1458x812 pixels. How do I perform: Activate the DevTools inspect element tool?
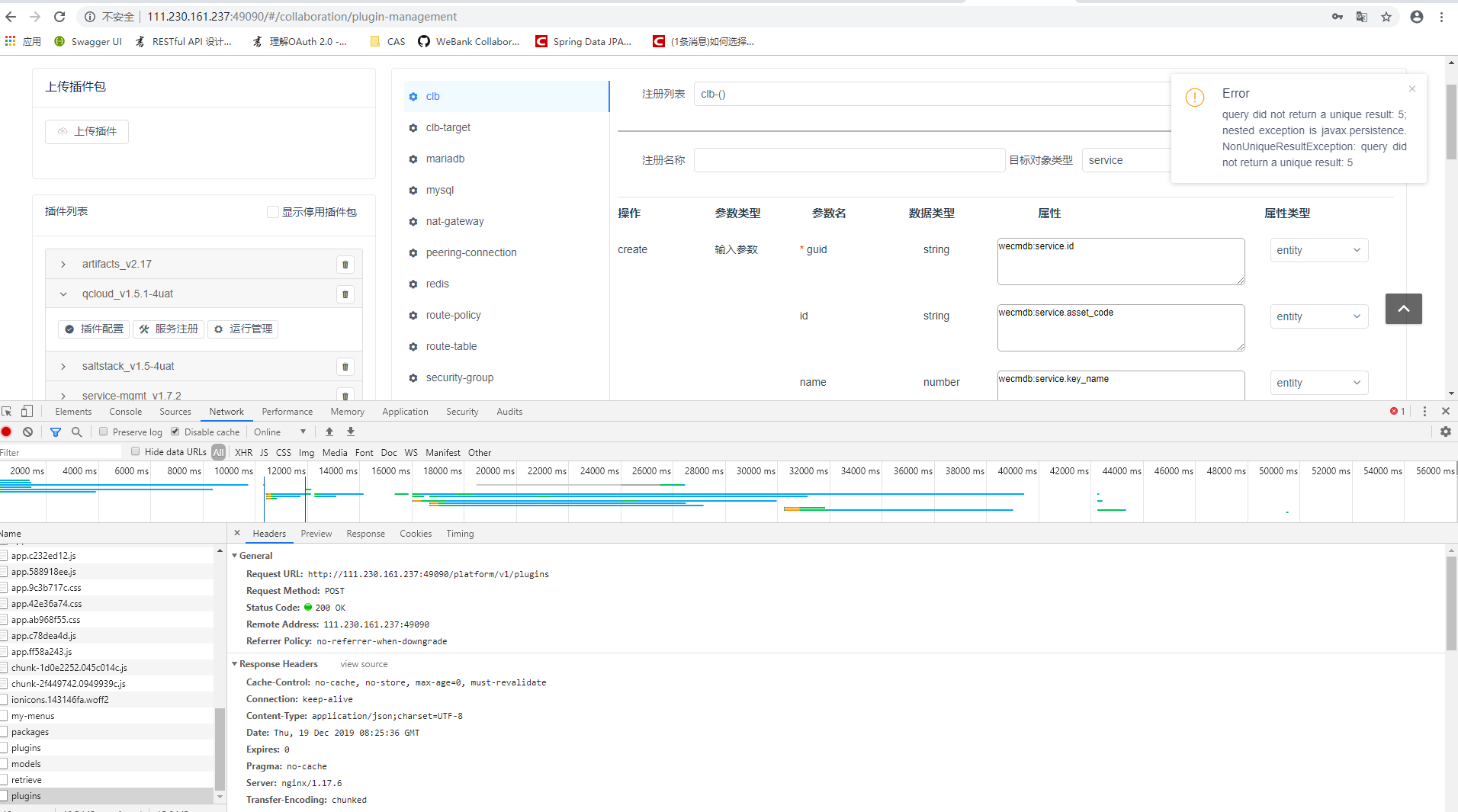coord(7,411)
